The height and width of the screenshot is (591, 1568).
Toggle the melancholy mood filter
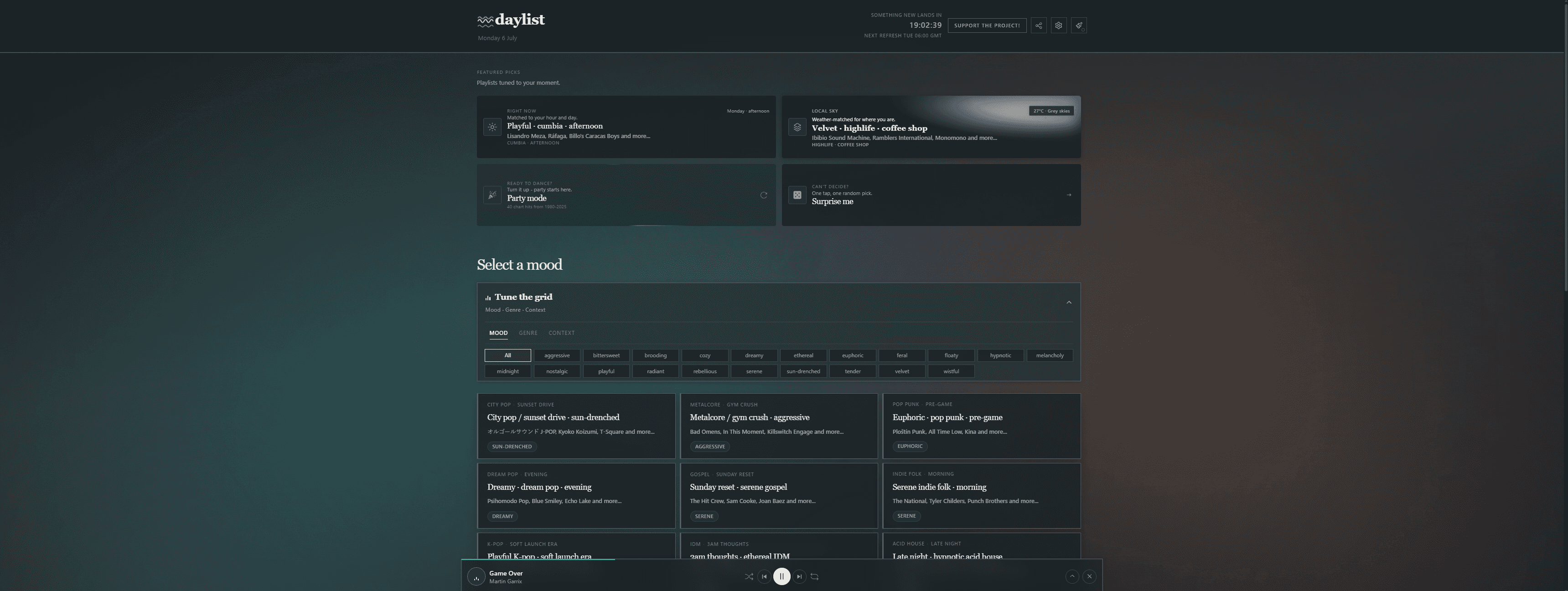click(1050, 356)
